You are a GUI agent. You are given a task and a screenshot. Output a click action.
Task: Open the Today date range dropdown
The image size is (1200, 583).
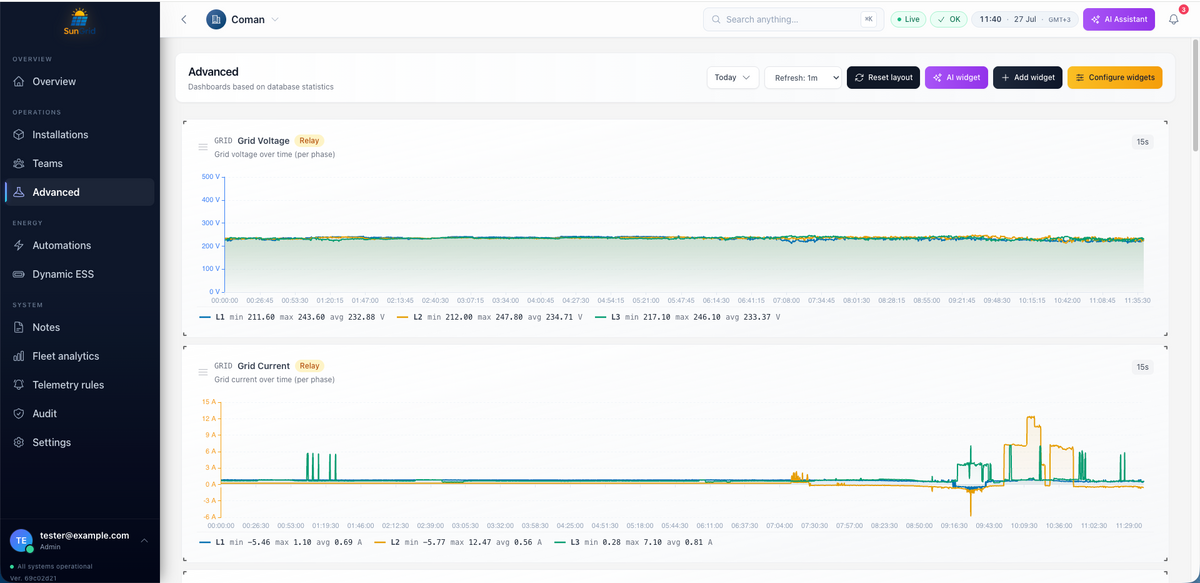pyautogui.click(x=733, y=77)
